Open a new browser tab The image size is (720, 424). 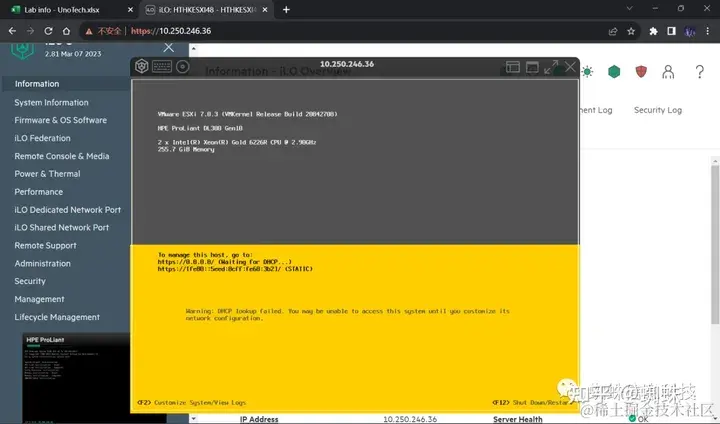tap(286, 10)
